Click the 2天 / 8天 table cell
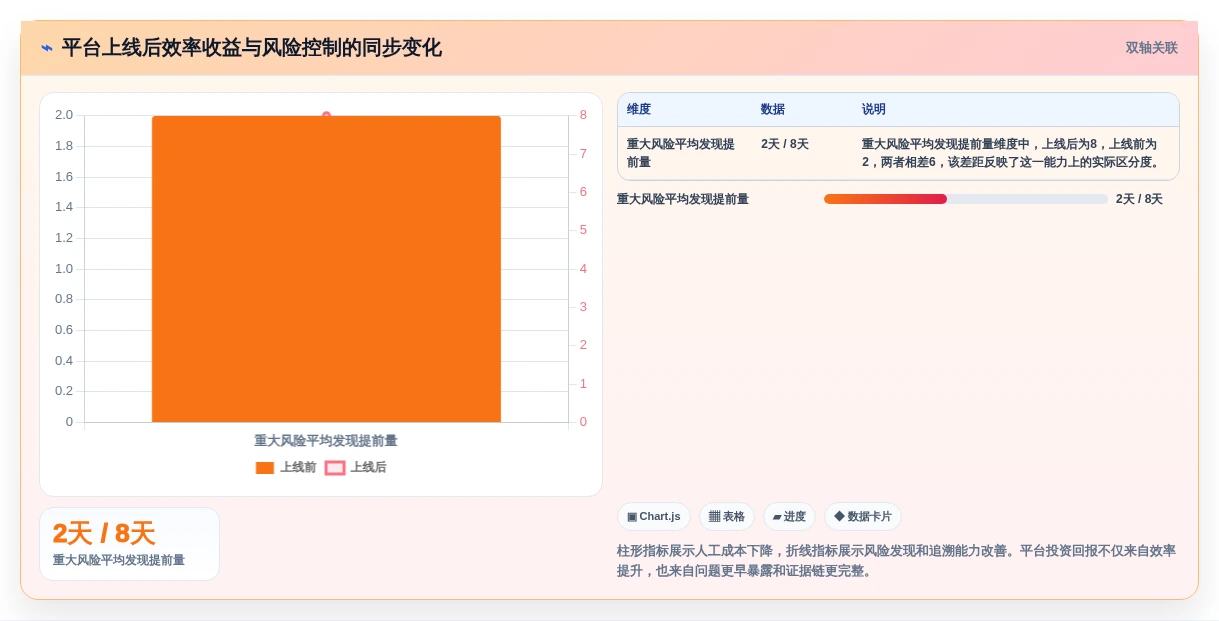The width and height of the screenshot is (1219, 621). point(785,144)
